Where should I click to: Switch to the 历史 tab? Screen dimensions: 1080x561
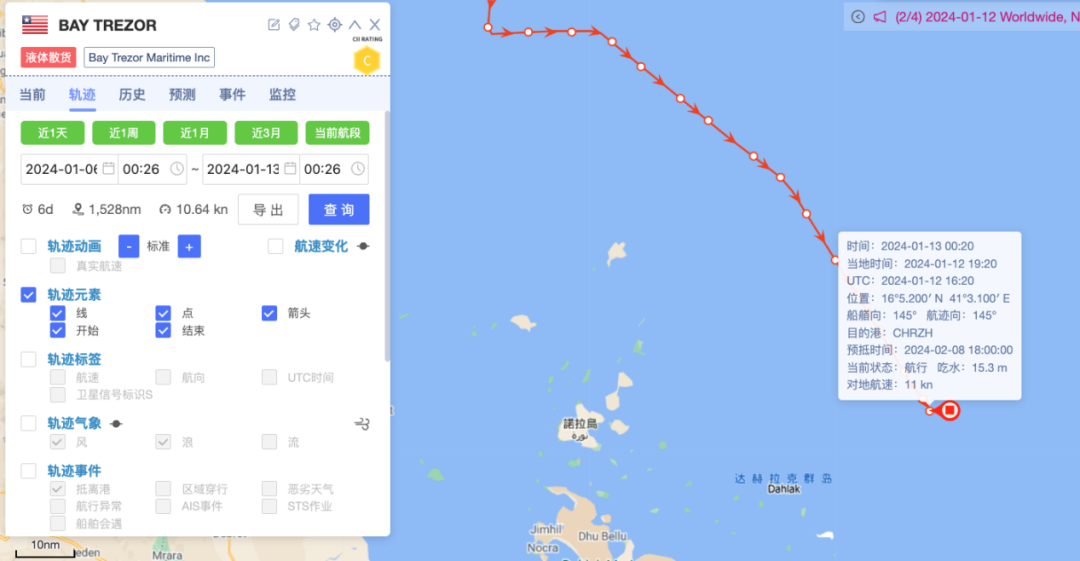[132, 94]
